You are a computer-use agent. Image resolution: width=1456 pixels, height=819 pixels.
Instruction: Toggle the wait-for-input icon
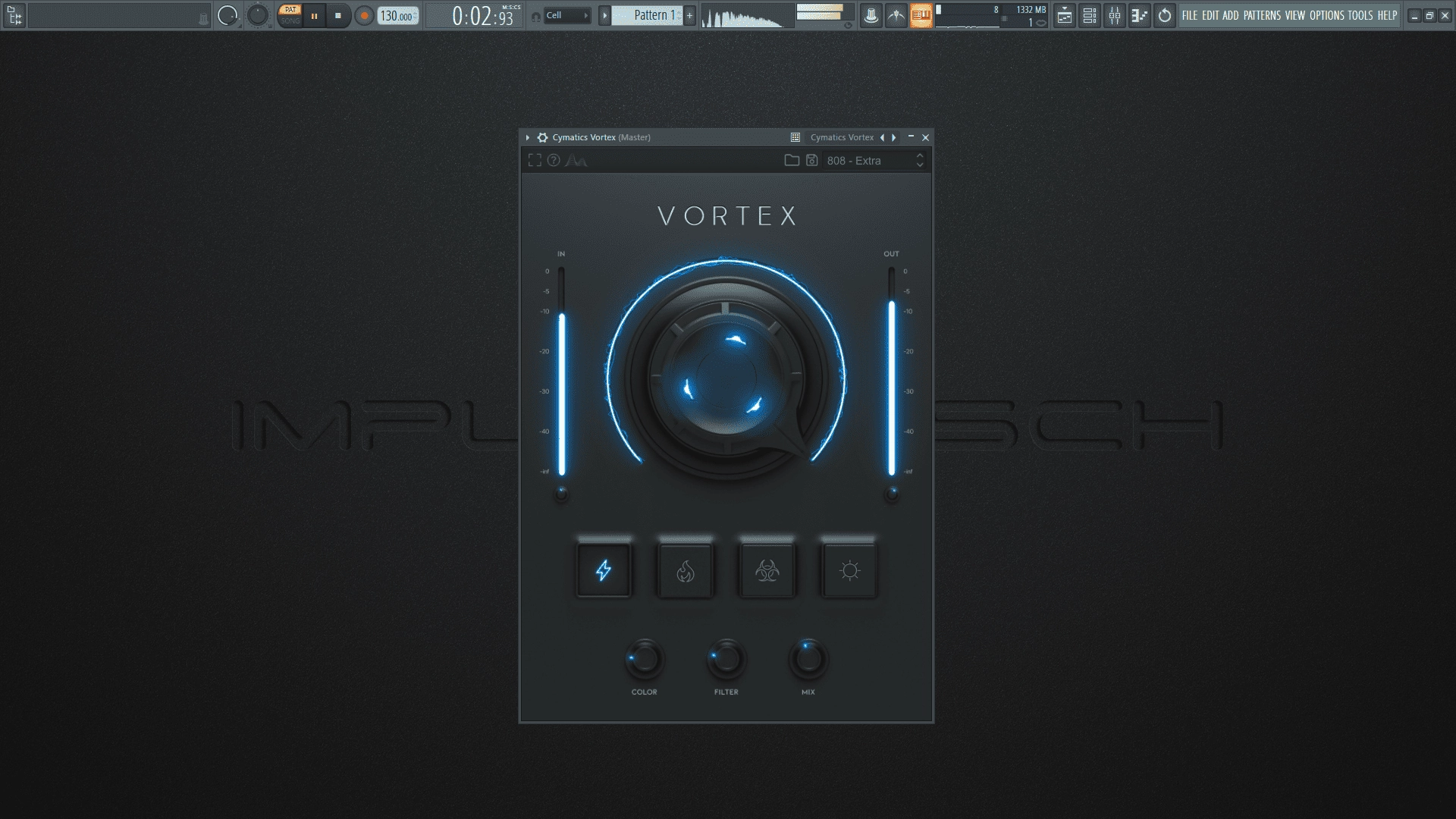click(x=896, y=15)
